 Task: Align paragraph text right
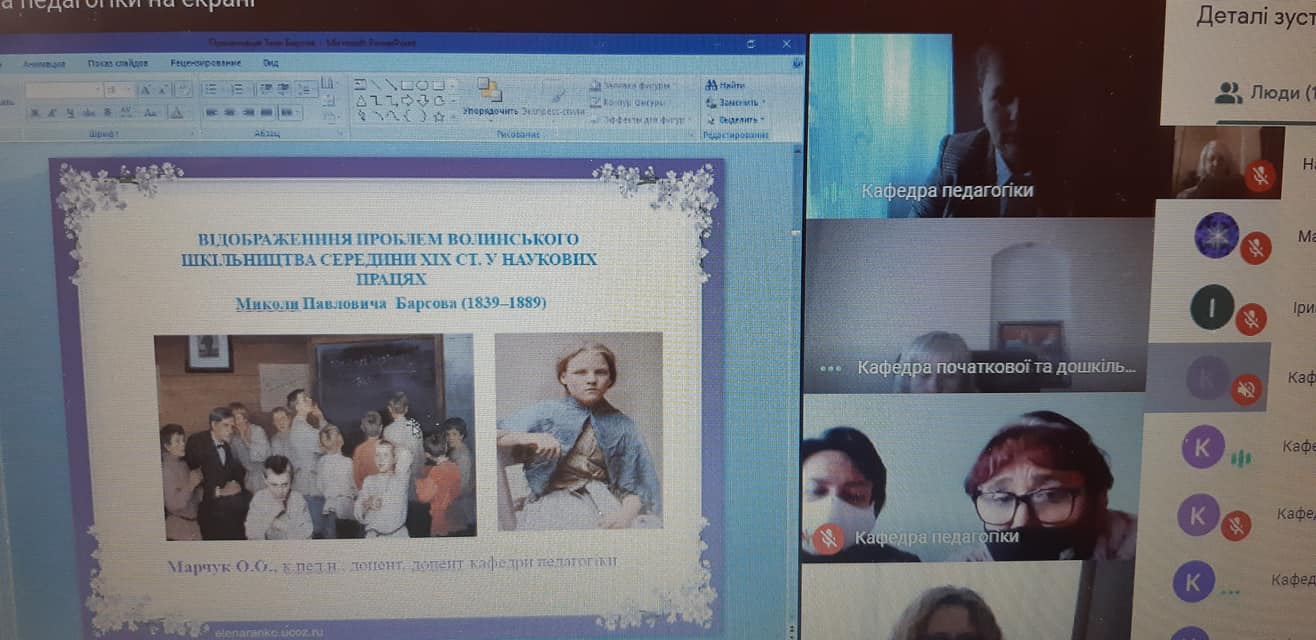click(x=248, y=113)
